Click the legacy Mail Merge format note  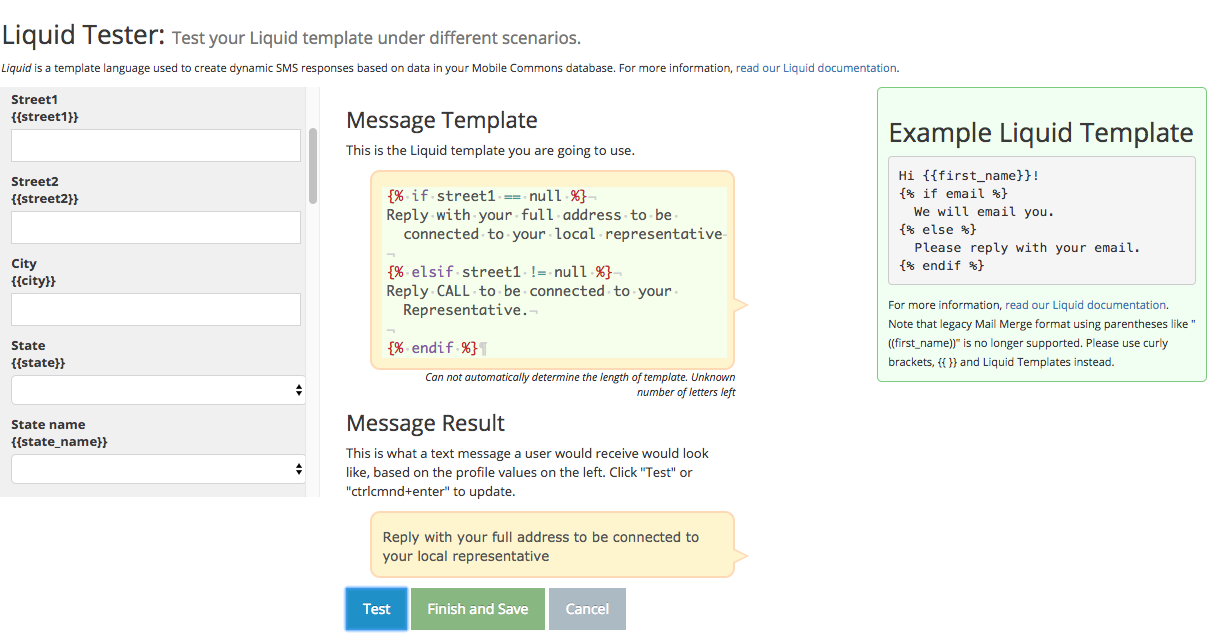click(1042, 343)
